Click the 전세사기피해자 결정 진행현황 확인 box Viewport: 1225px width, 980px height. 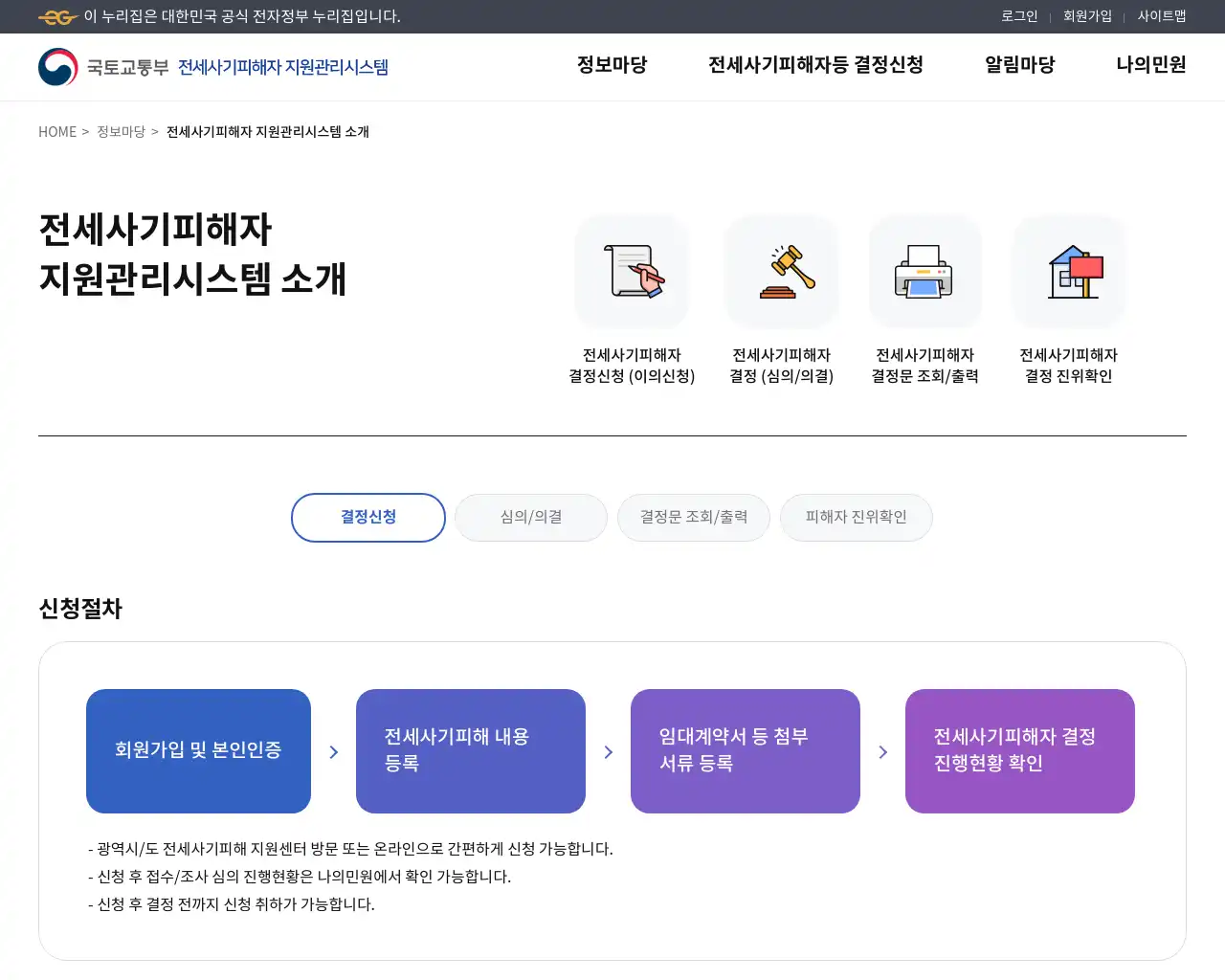pyautogui.click(x=1020, y=751)
